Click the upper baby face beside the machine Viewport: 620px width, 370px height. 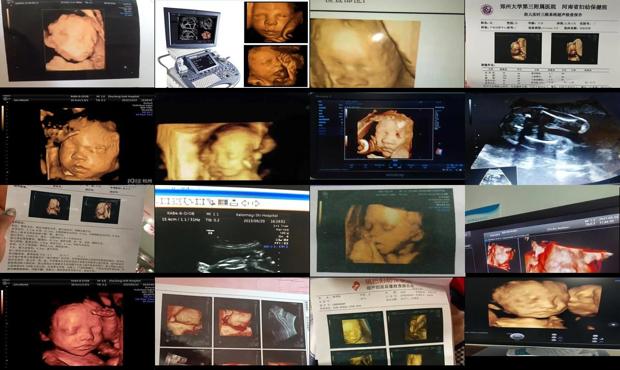[x=276, y=22]
